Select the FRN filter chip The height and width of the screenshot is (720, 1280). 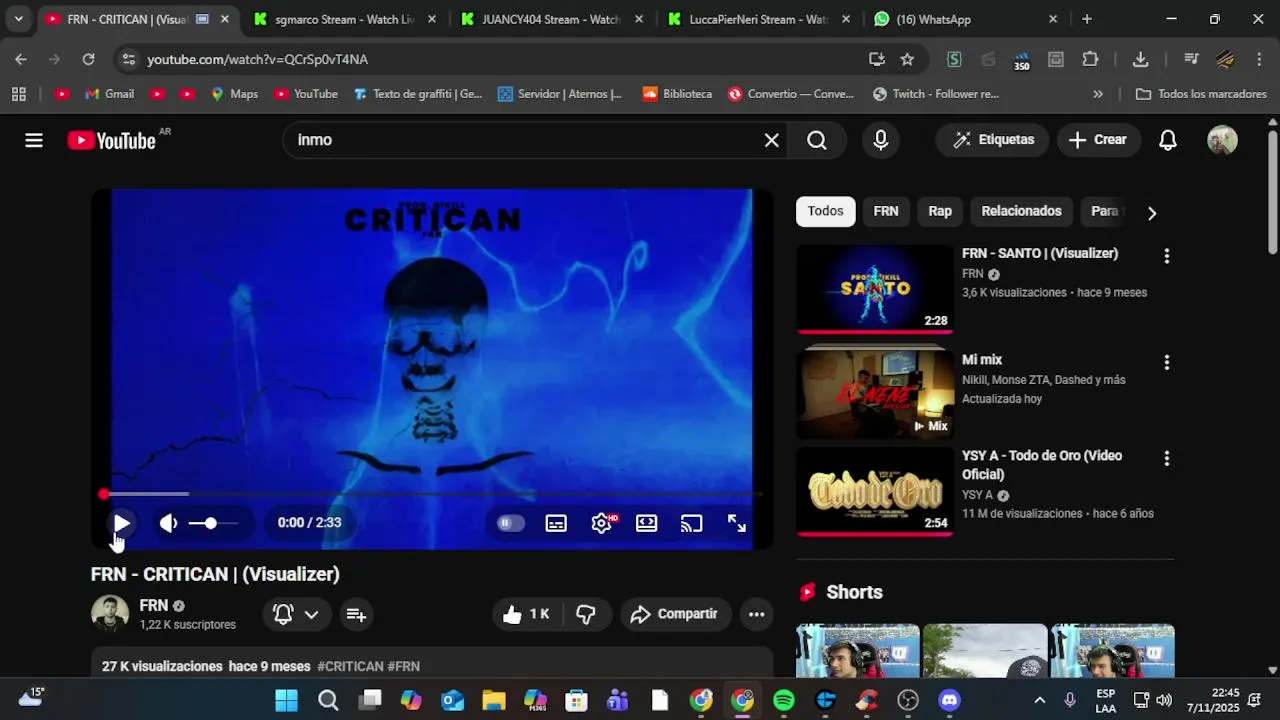click(886, 211)
